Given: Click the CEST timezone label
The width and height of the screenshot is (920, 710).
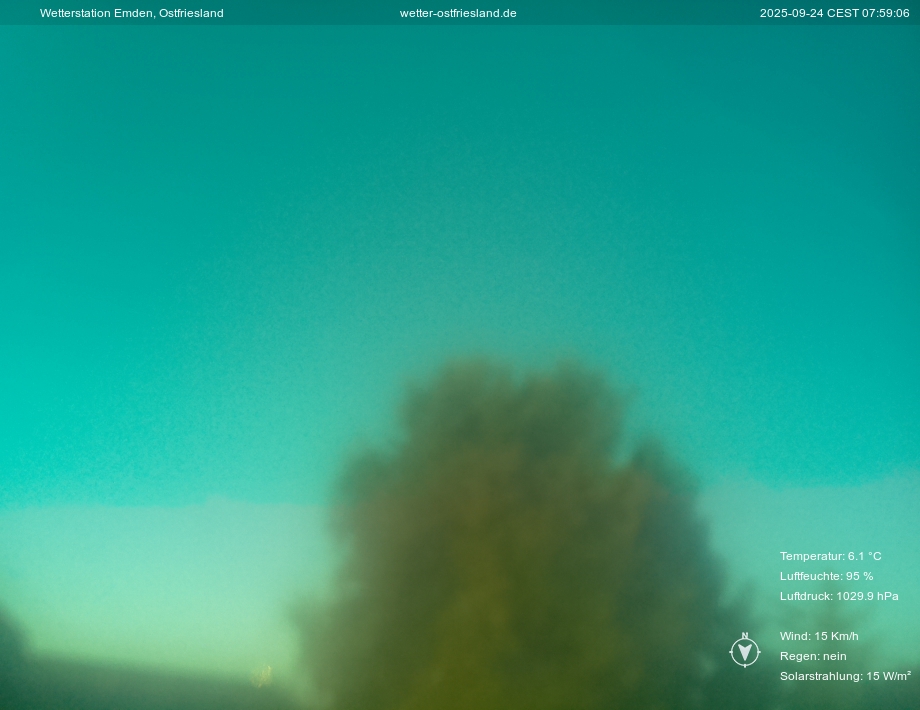Looking at the screenshot, I should [842, 13].
